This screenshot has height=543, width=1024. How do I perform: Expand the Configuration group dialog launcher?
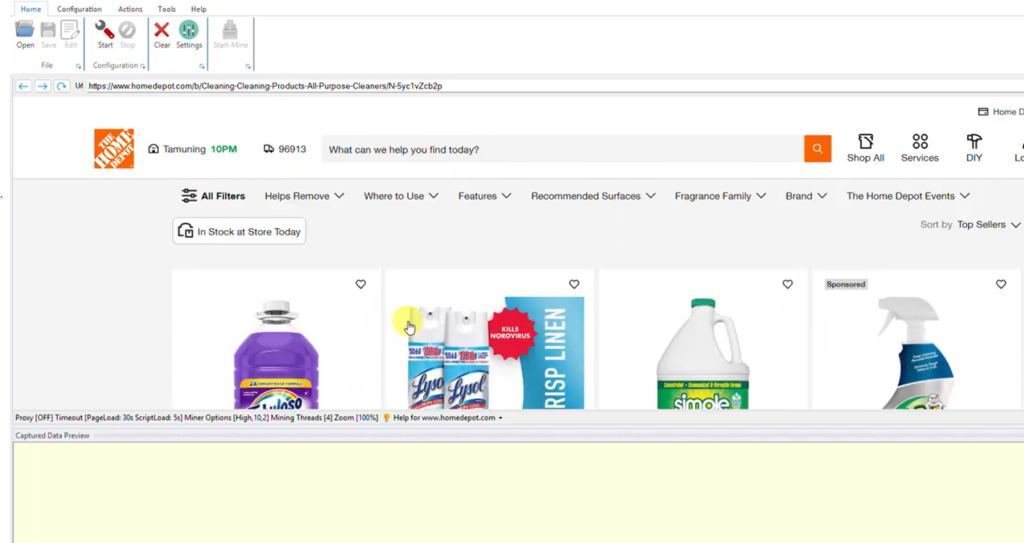pyautogui.click(x=142, y=66)
